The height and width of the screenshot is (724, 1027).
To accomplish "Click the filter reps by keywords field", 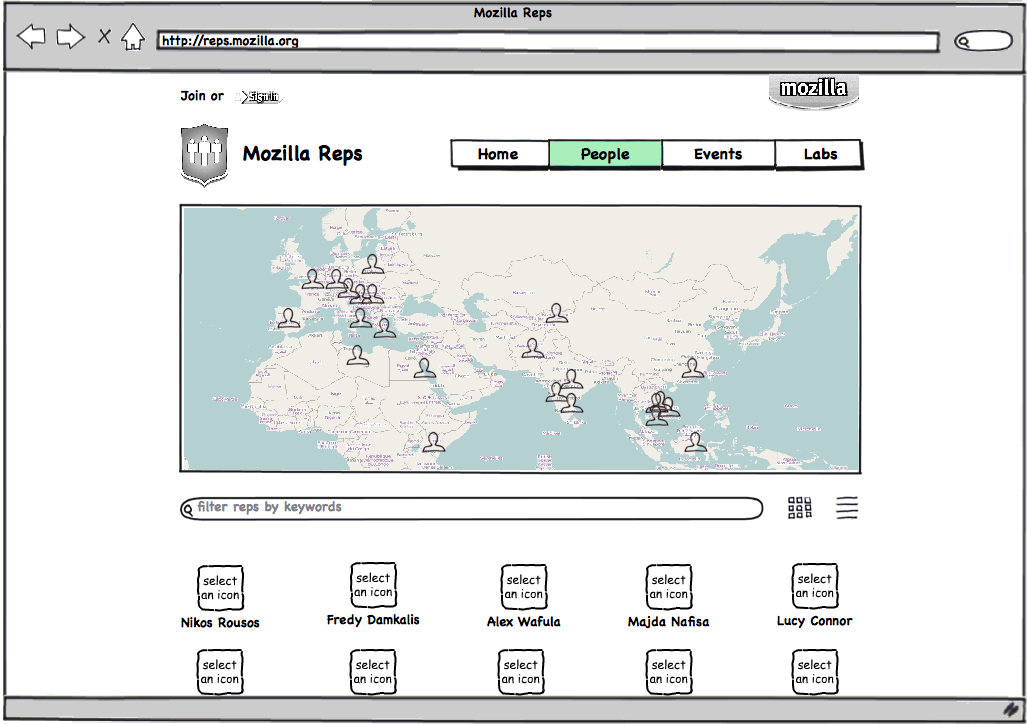I will click(x=472, y=508).
